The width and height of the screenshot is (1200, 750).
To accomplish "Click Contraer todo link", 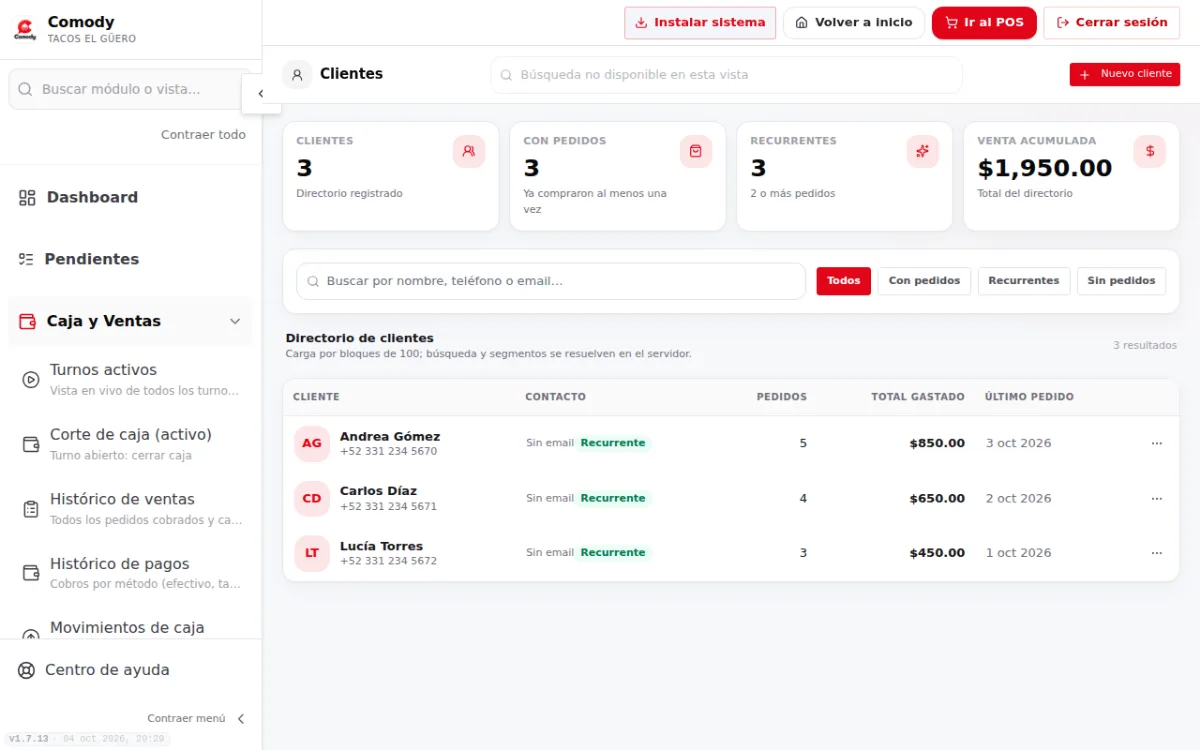I will click(x=203, y=134).
